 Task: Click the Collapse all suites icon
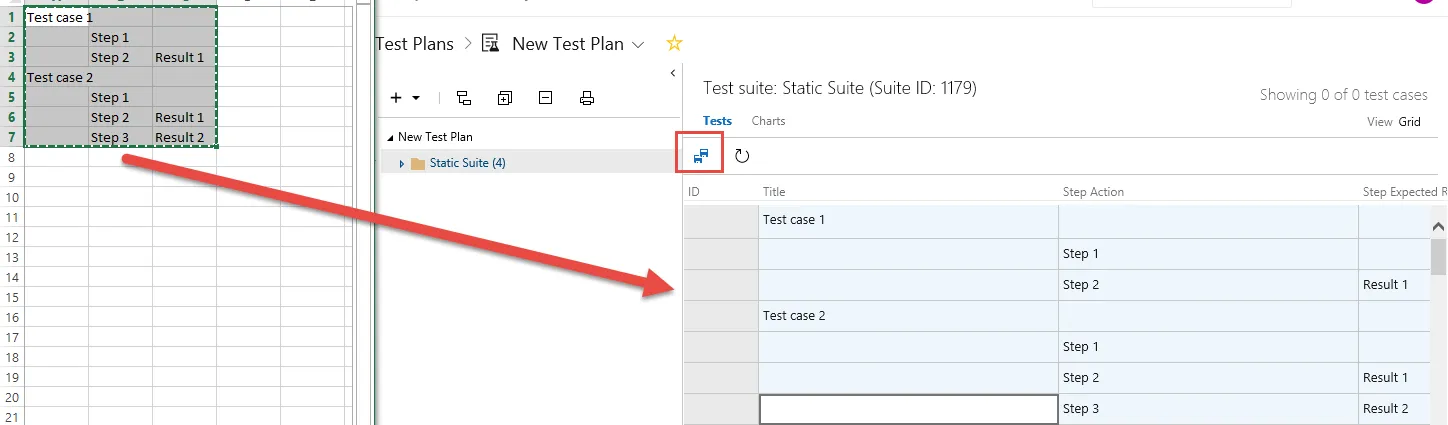tap(545, 98)
